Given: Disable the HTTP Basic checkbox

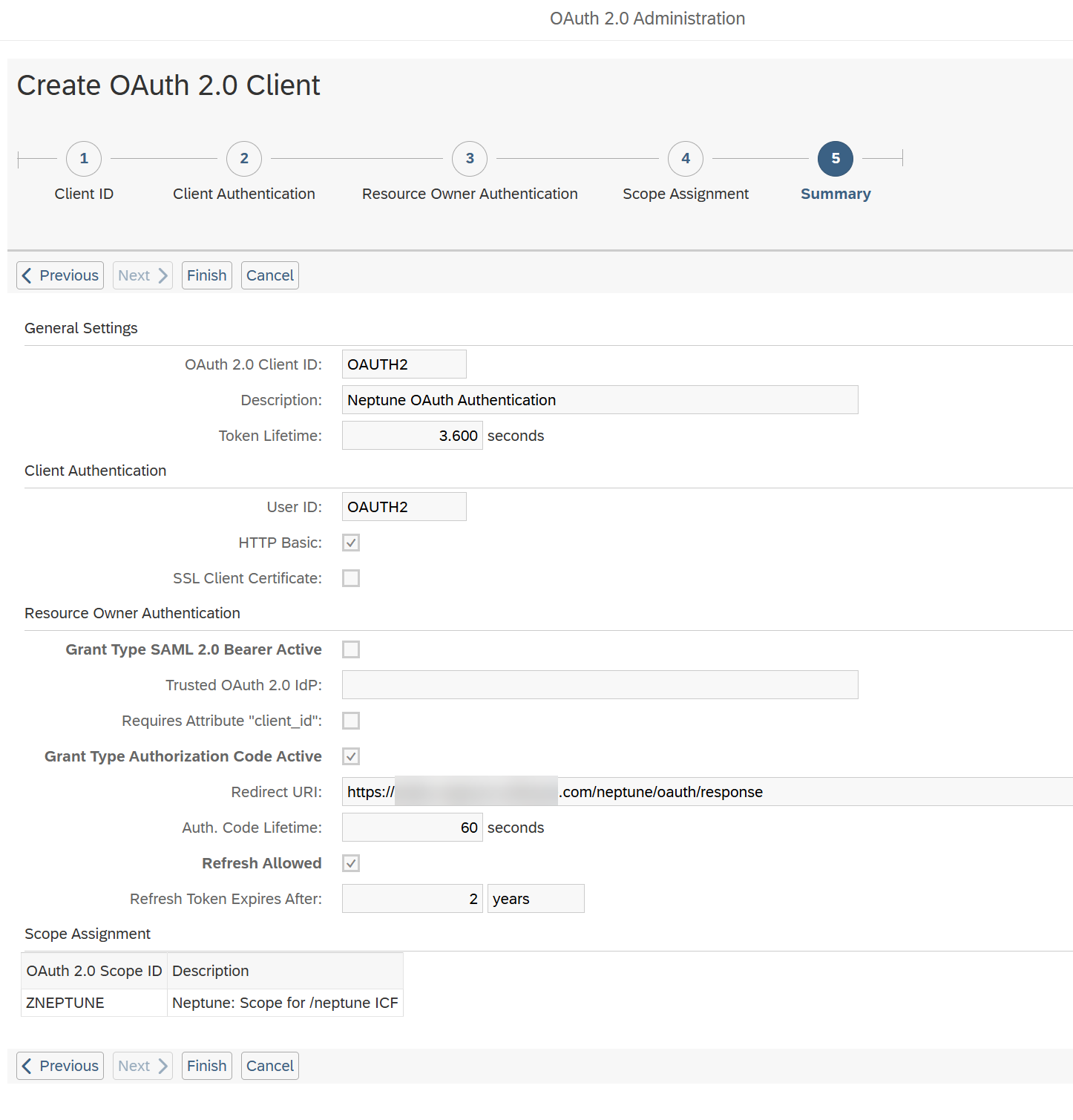Looking at the screenshot, I should [x=350, y=542].
